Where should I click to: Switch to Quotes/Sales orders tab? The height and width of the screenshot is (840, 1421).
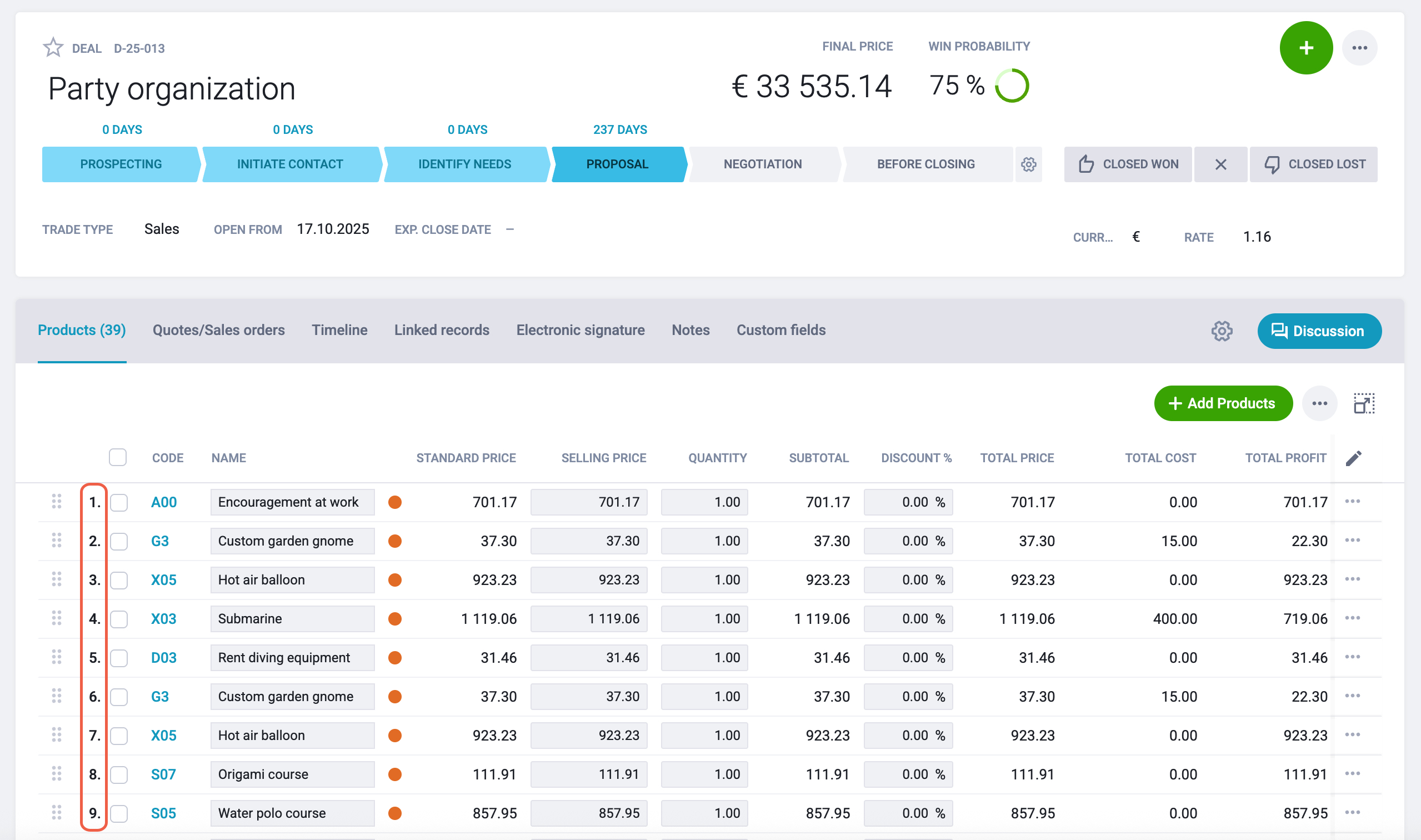pos(218,330)
